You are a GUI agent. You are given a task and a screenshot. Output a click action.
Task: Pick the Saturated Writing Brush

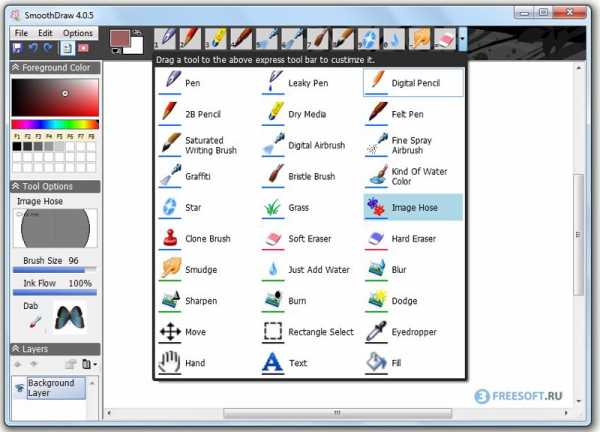tap(207, 145)
